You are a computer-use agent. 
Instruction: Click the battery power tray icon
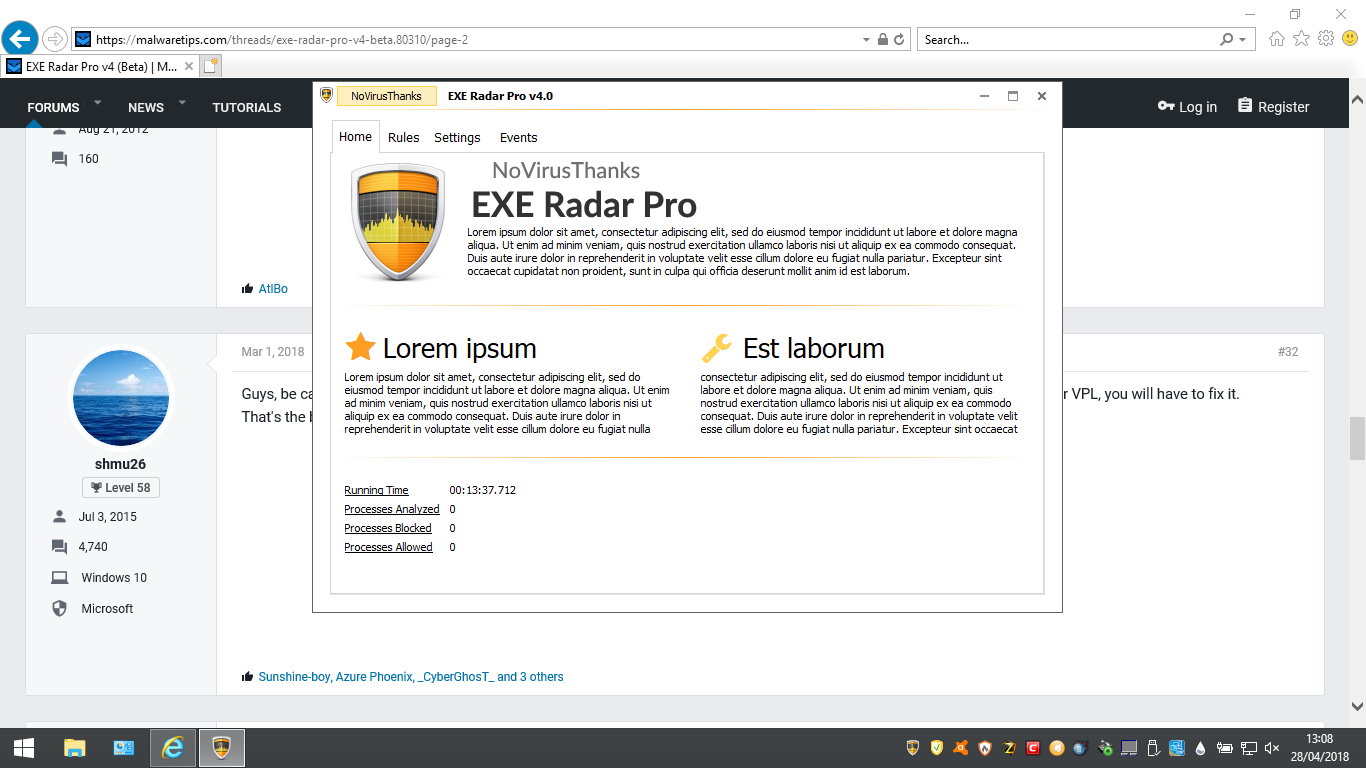1225,748
